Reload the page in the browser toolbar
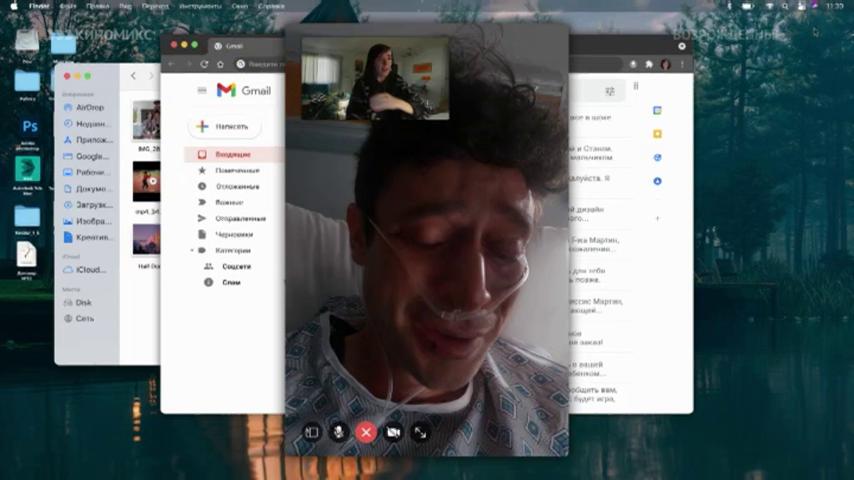 (204, 64)
